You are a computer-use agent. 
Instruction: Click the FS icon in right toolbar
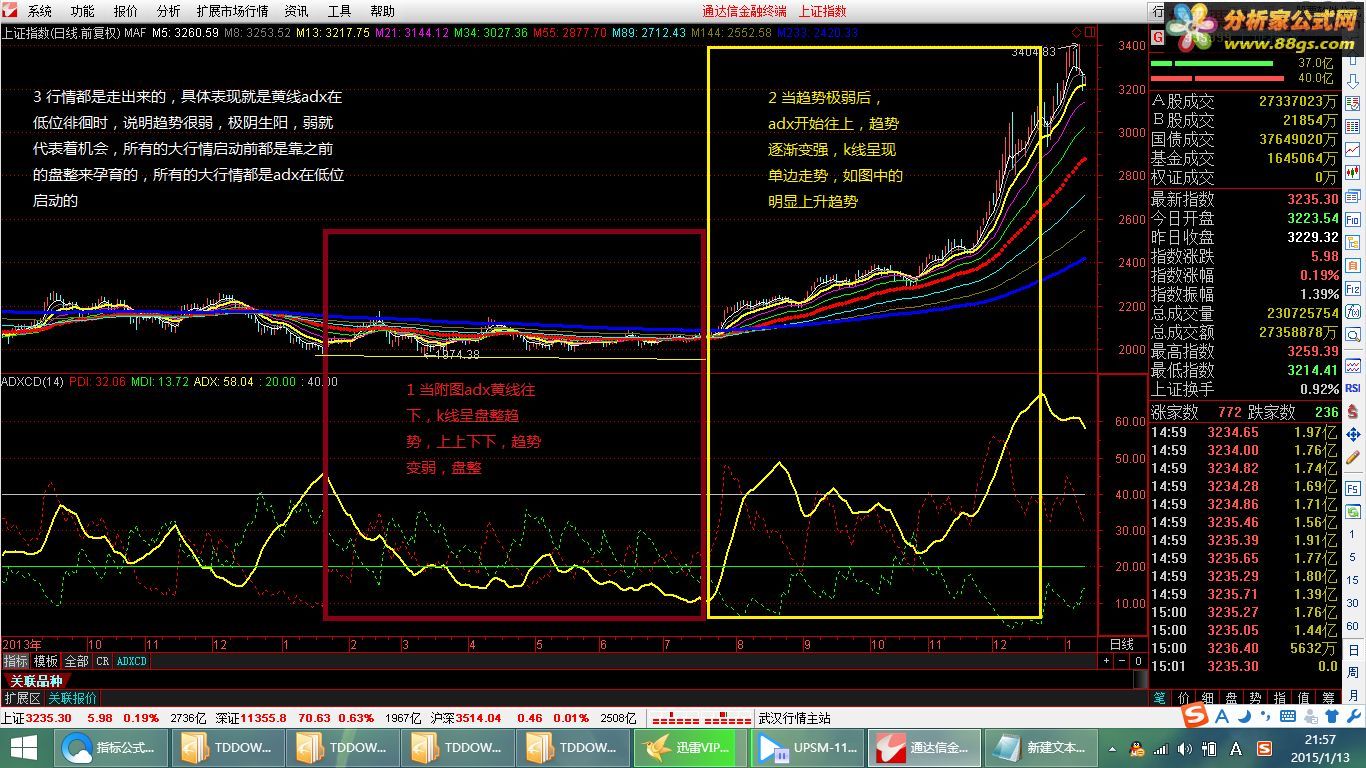1353,489
